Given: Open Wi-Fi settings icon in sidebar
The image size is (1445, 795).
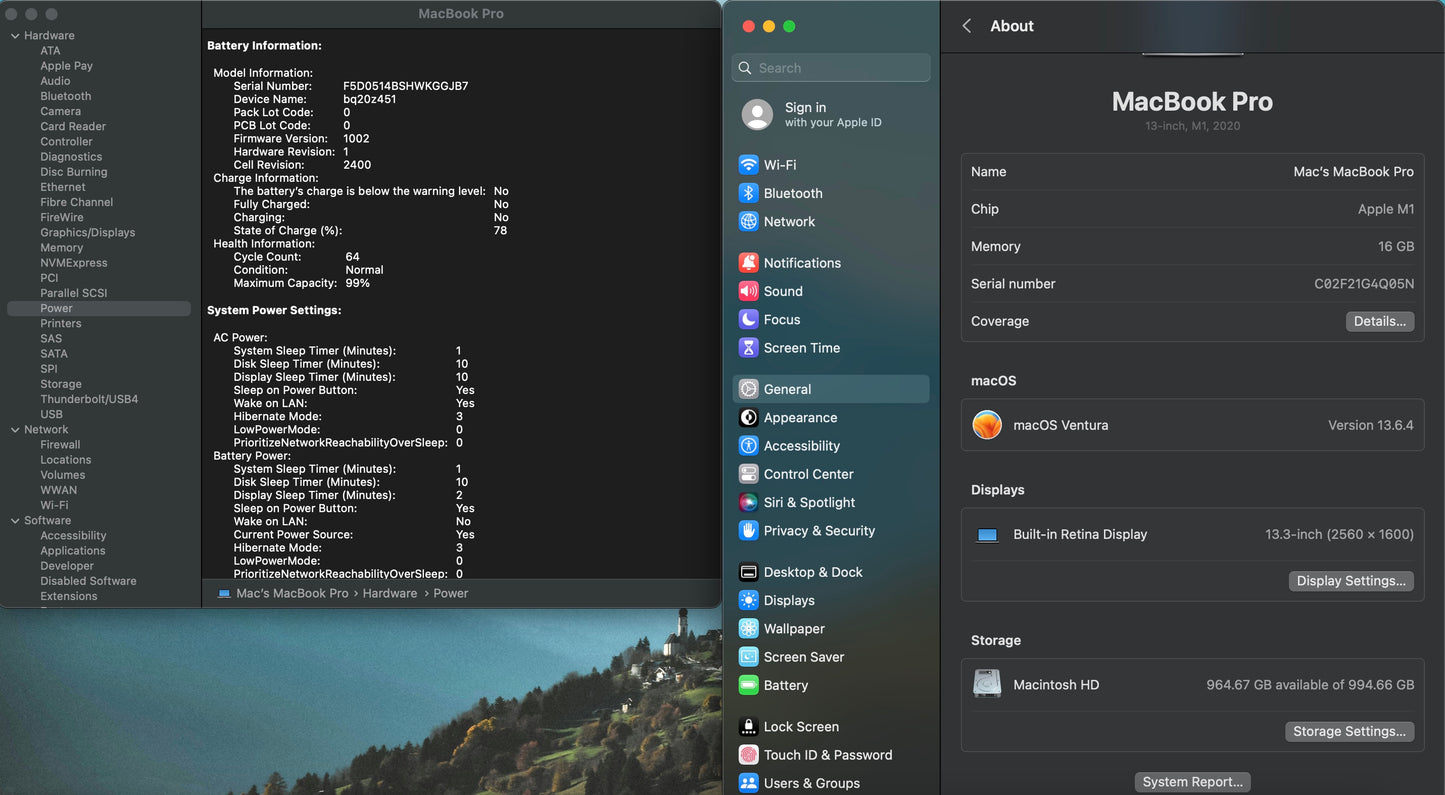Looking at the screenshot, I should 748,165.
